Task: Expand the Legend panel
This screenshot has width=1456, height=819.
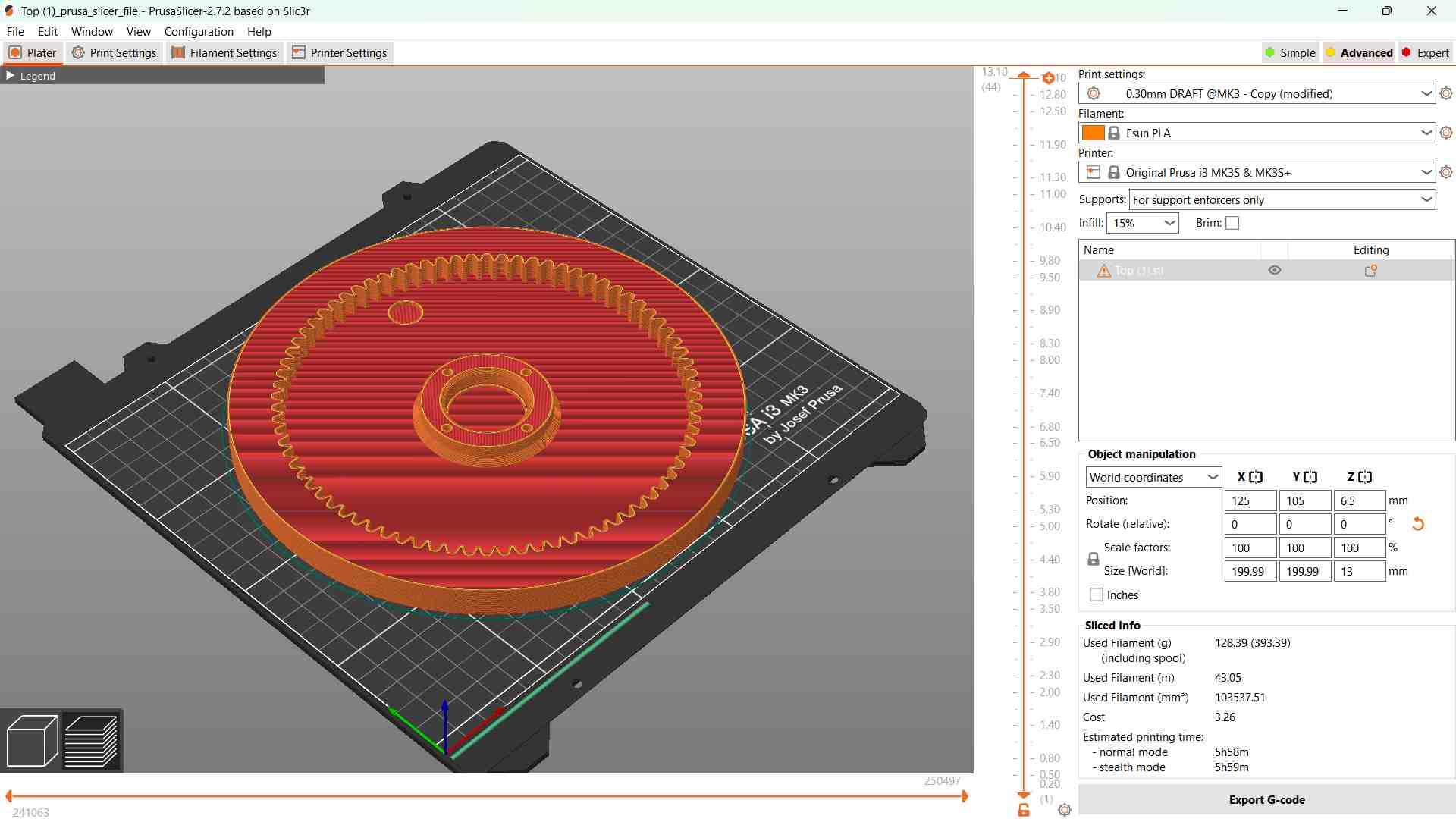Action: click(11, 76)
